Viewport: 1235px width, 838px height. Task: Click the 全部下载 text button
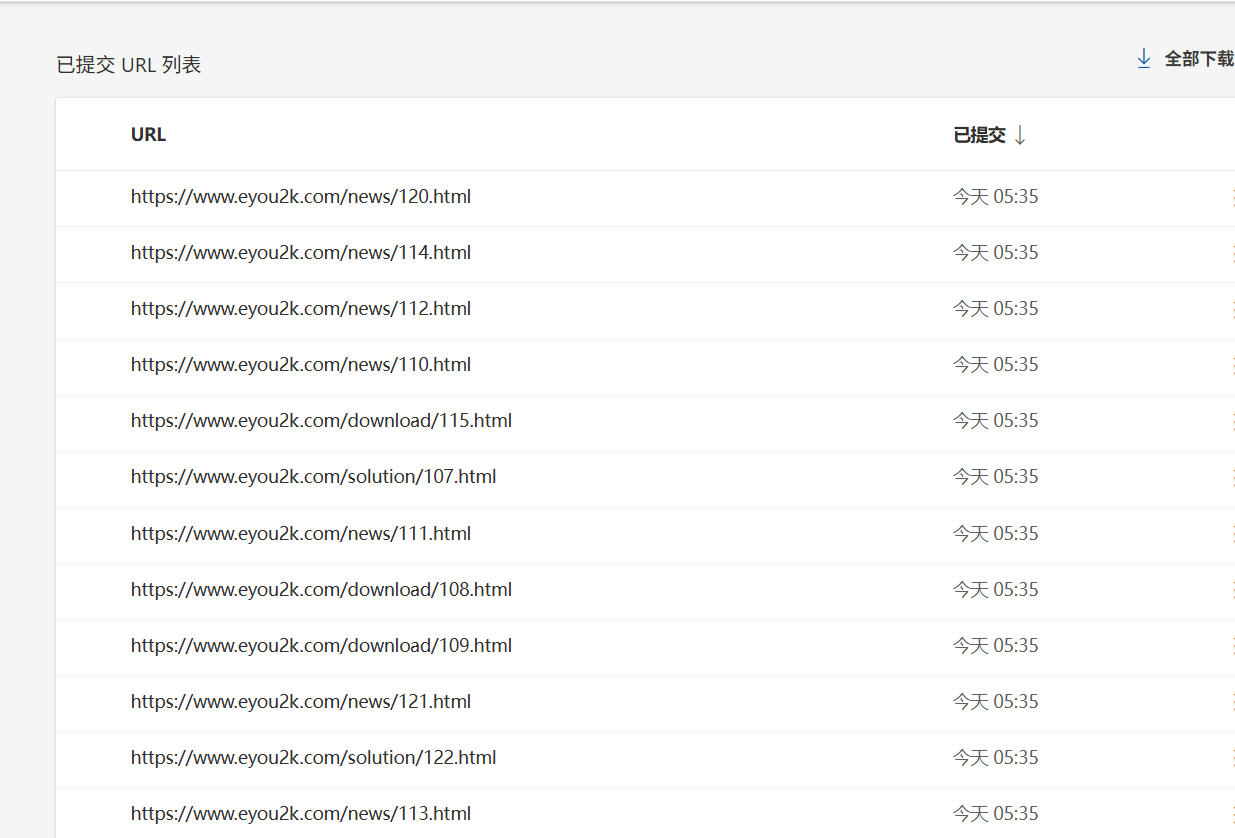pos(1199,59)
